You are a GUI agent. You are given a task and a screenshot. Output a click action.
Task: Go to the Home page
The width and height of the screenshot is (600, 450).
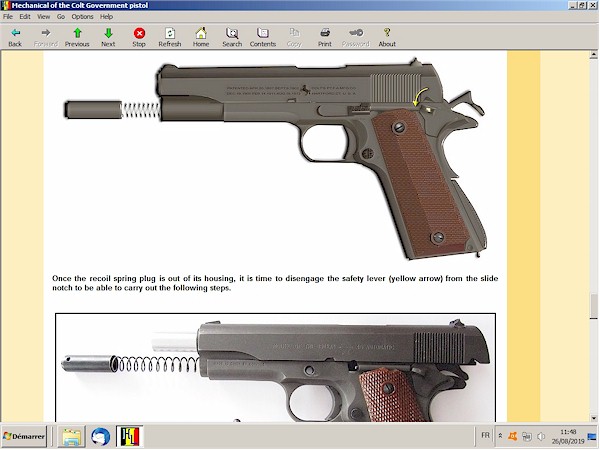[x=201, y=38]
